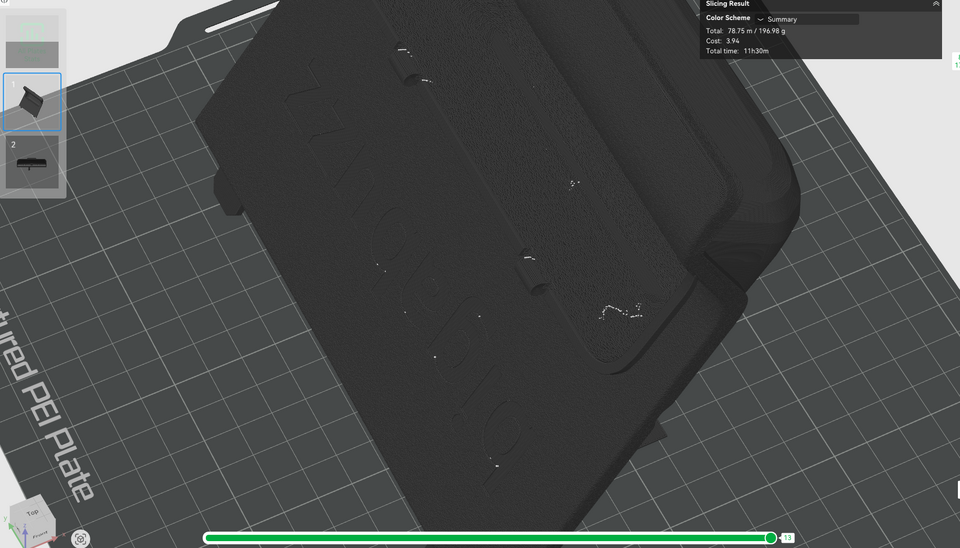This screenshot has height=548, width=960.
Task: Click the Color Scheme label
Action: pos(728,18)
